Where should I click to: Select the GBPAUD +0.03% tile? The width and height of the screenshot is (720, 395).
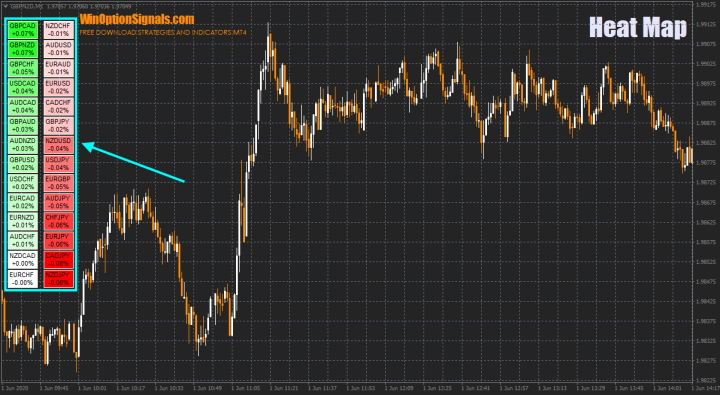[x=22, y=126]
